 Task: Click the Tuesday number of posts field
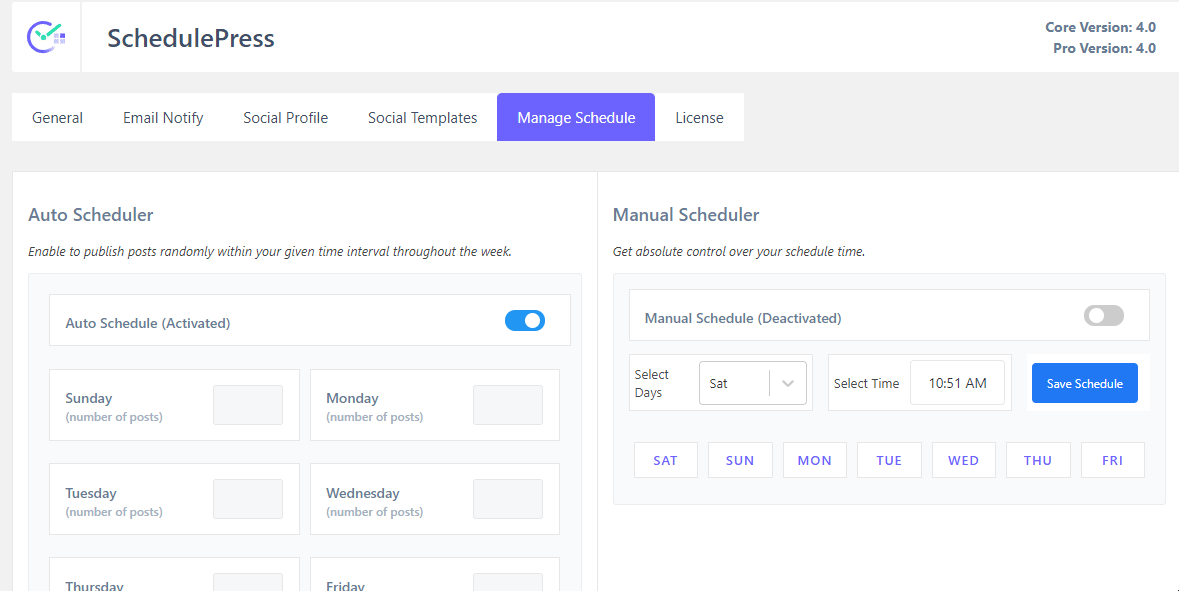[x=247, y=499]
